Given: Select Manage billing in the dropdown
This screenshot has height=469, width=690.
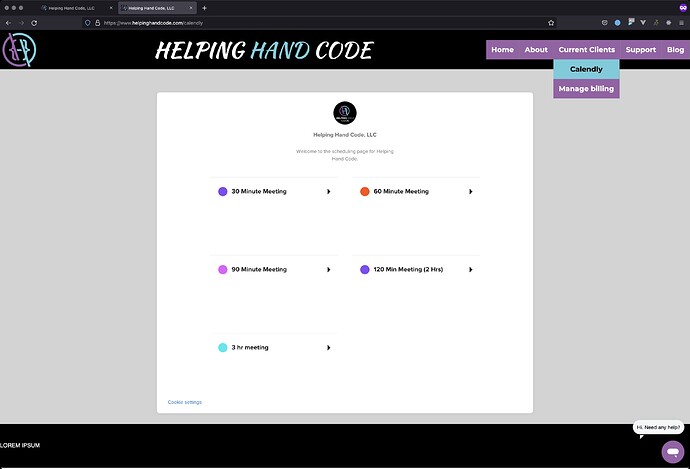Looking at the screenshot, I should pos(586,88).
